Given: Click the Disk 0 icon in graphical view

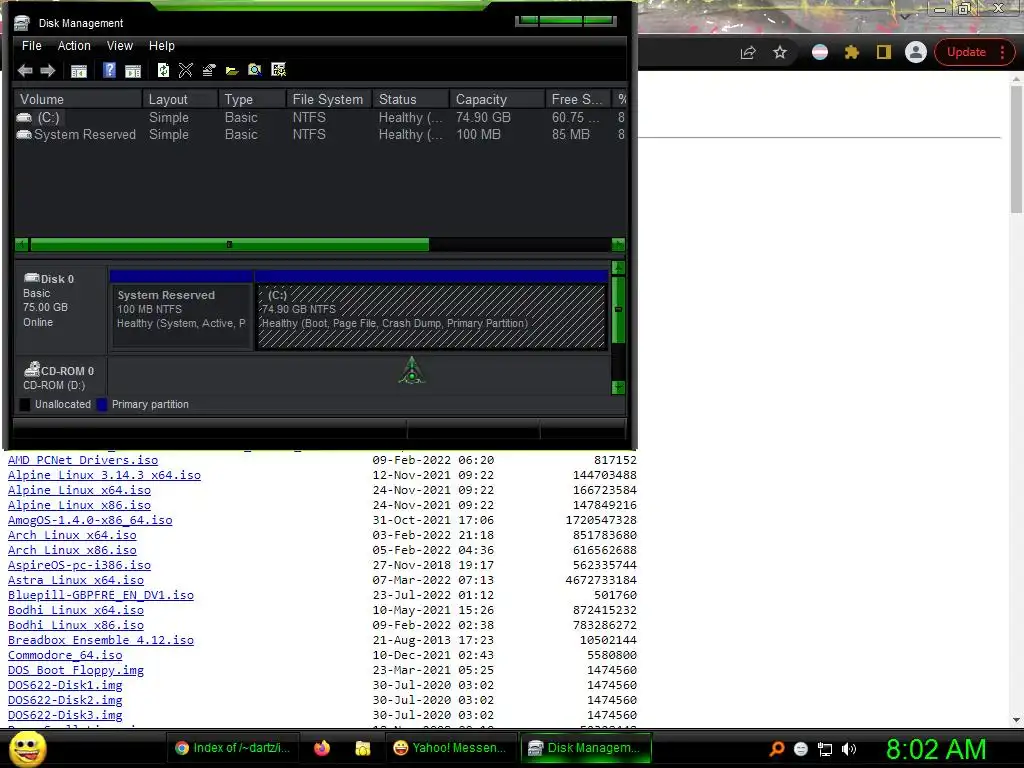Looking at the screenshot, I should pyautogui.click(x=32, y=278).
